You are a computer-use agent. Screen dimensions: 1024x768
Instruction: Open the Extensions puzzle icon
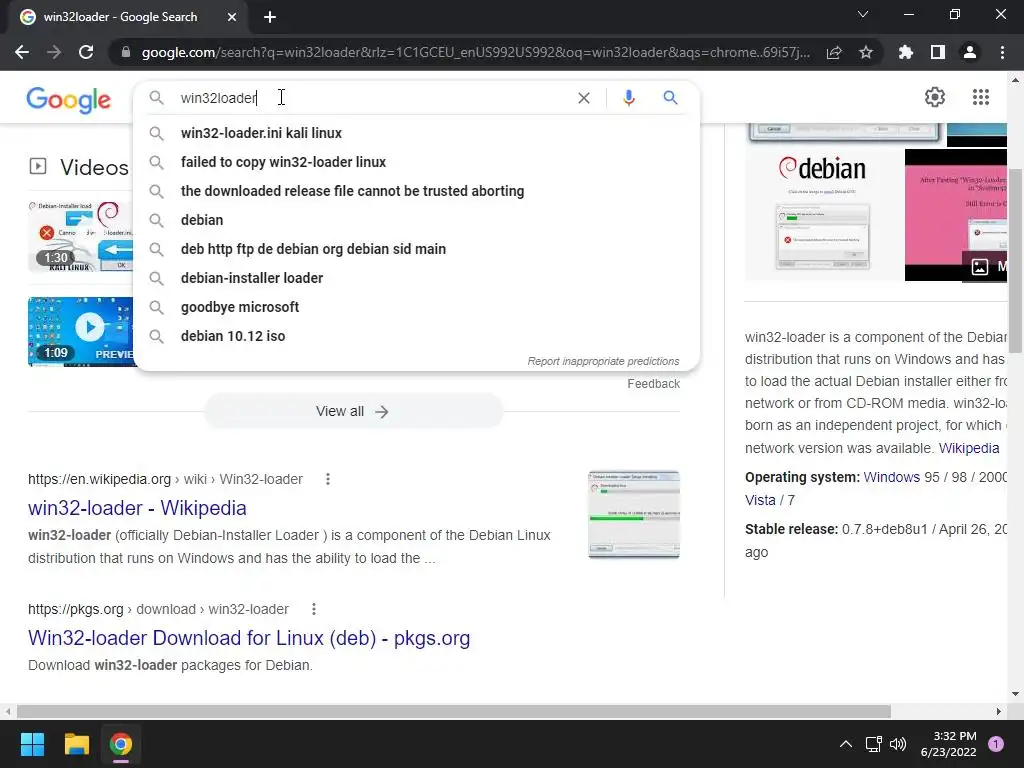pos(906,52)
